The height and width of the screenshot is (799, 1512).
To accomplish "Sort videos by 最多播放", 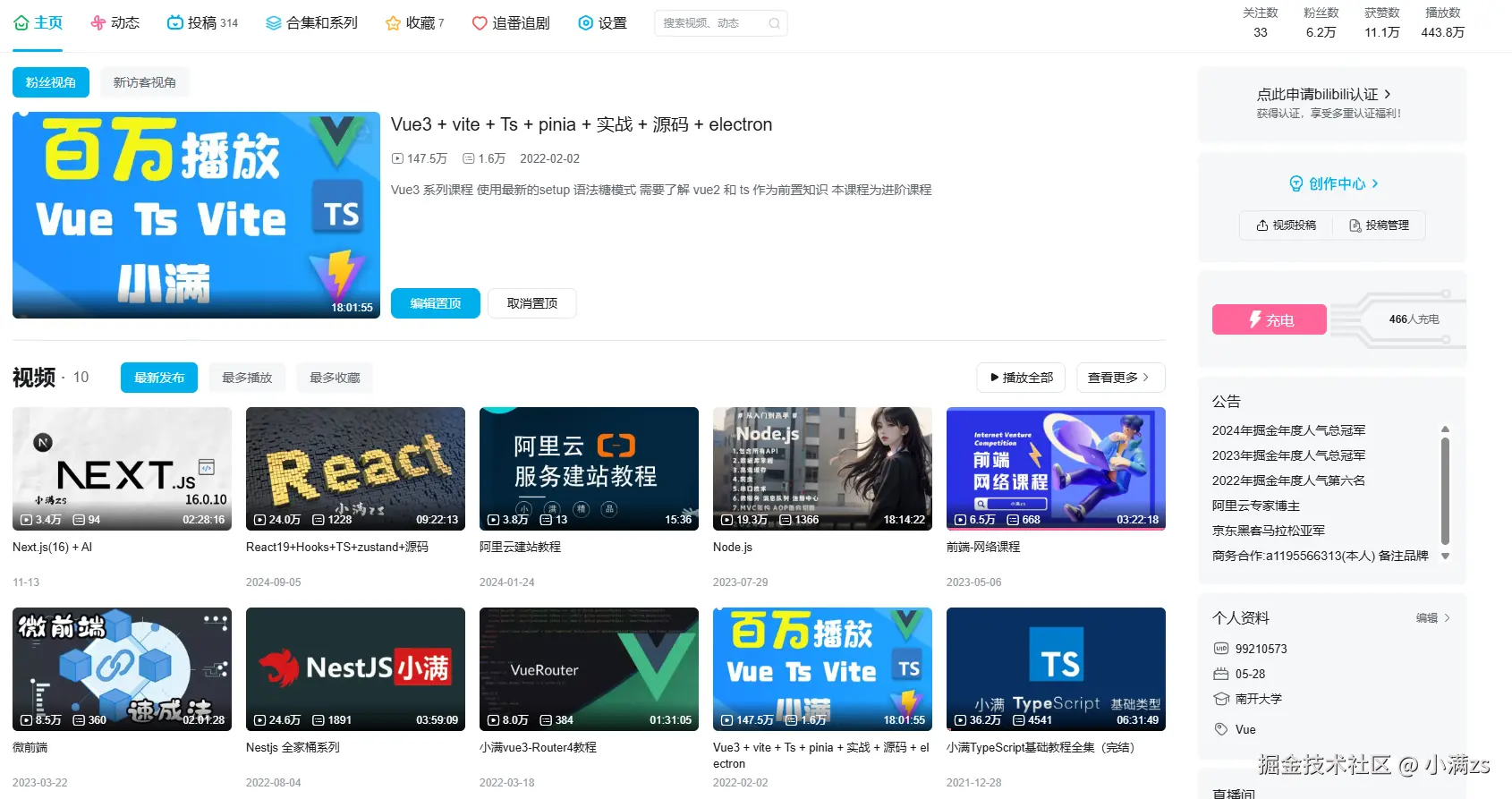I will [x=247, y=378].
